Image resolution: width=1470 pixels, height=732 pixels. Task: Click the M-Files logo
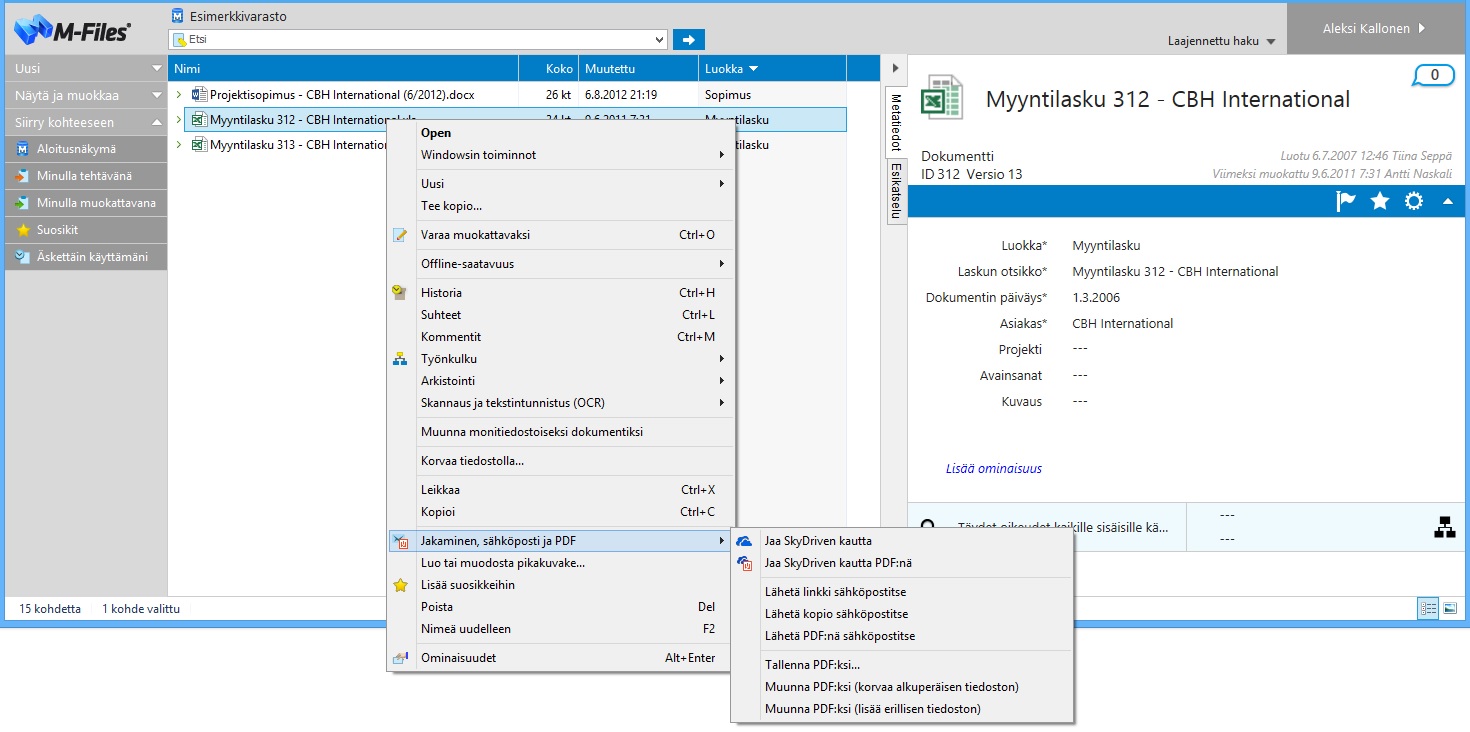pyautogui.click(x=72, y=30)
